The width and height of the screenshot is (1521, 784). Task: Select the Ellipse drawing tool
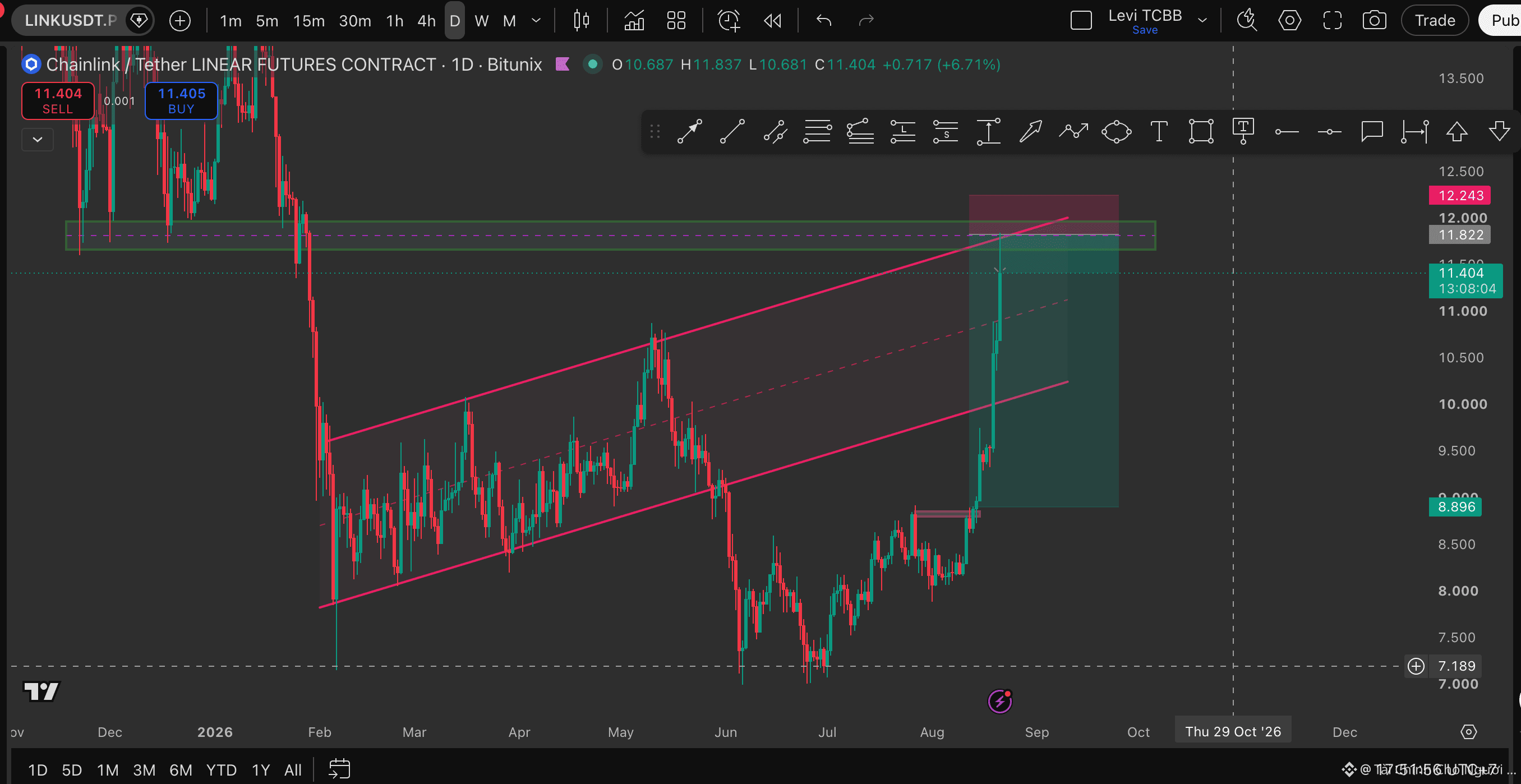click(1117, 131)
